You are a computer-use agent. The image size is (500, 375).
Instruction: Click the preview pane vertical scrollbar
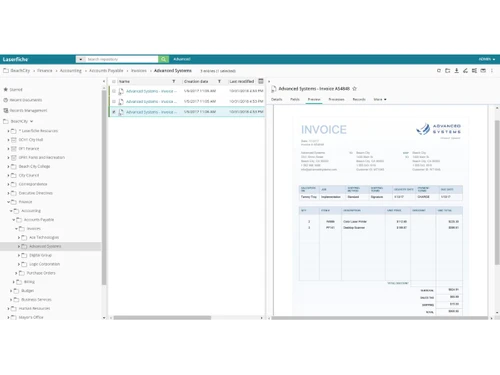(x=497, y=192)
